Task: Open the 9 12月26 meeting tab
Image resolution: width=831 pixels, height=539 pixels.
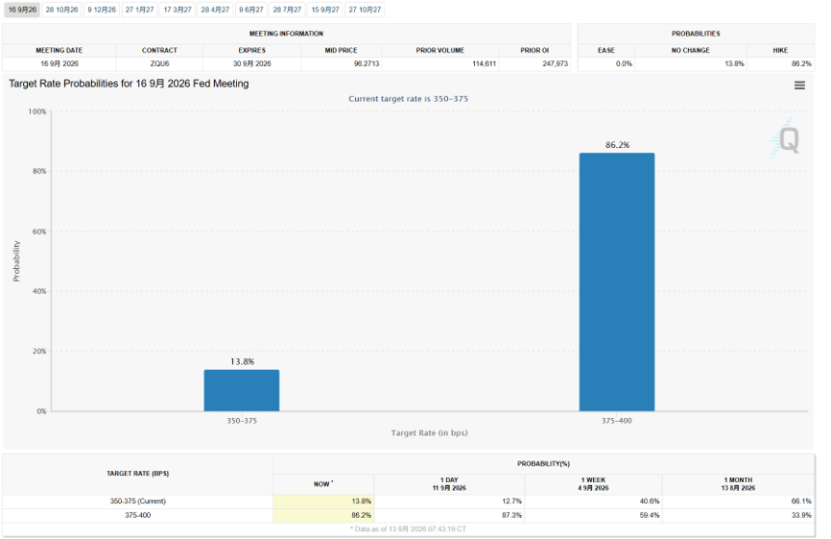Action: tap(101, 10)
